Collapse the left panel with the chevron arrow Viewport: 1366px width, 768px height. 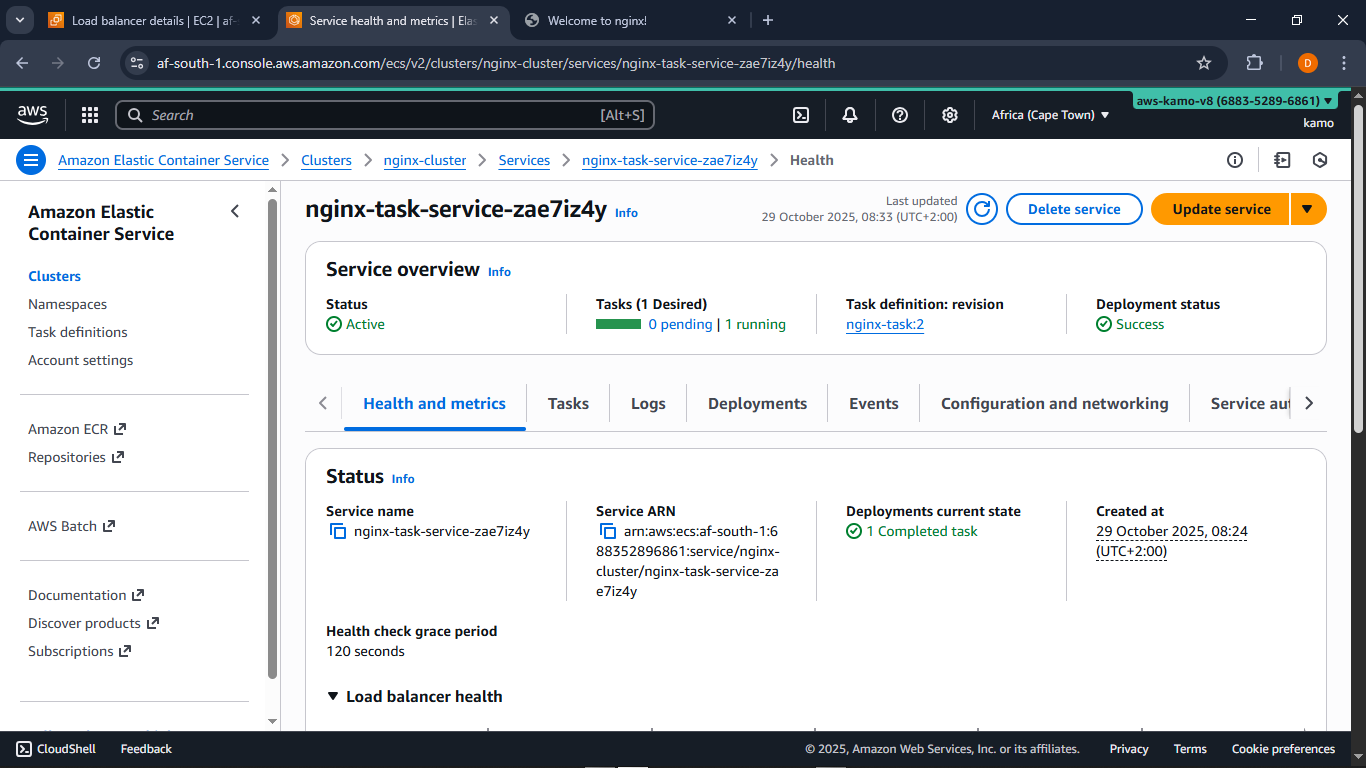point(235,211)
